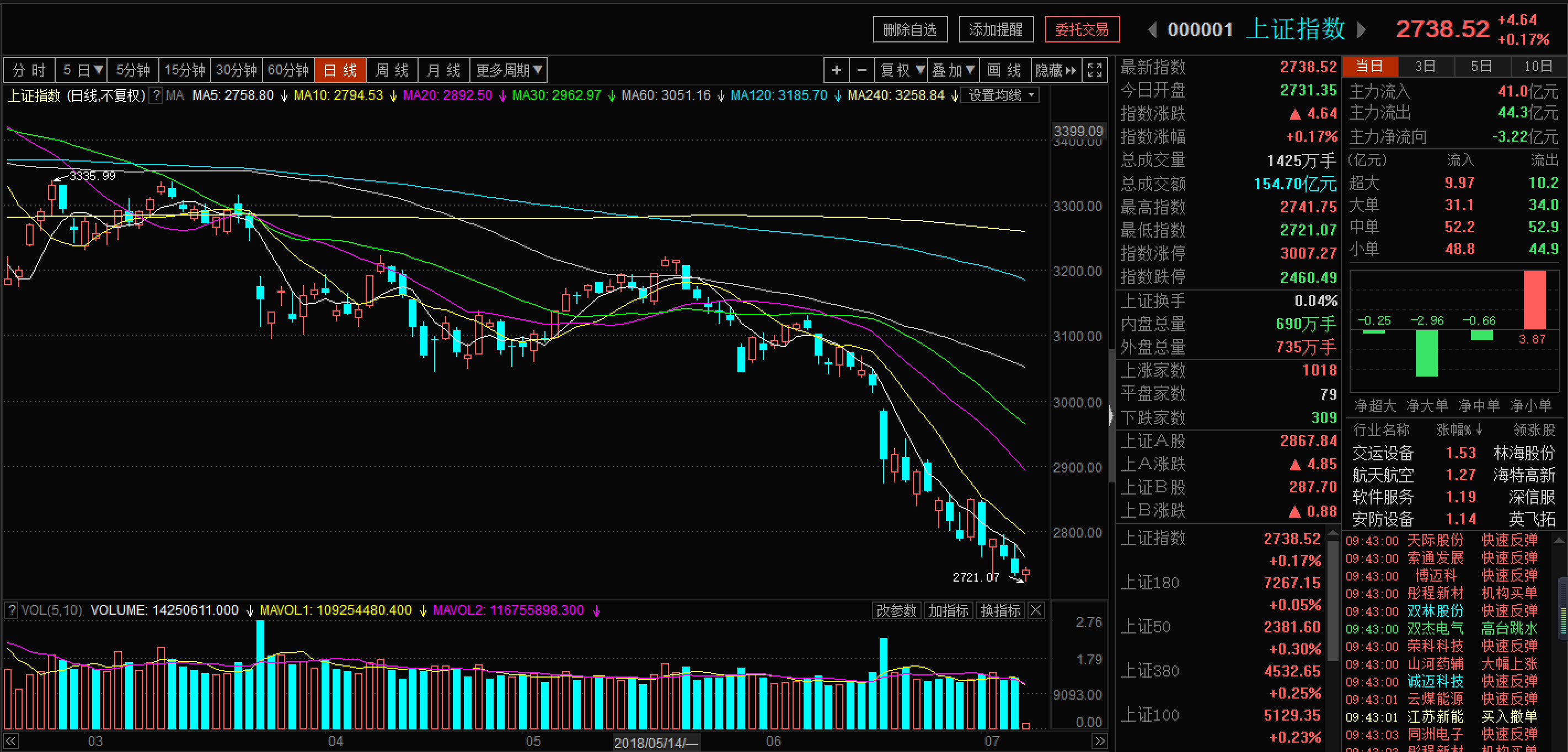Click the 添加提醒 button
This screenshot has width=1568, height=752.
[996, 30]
